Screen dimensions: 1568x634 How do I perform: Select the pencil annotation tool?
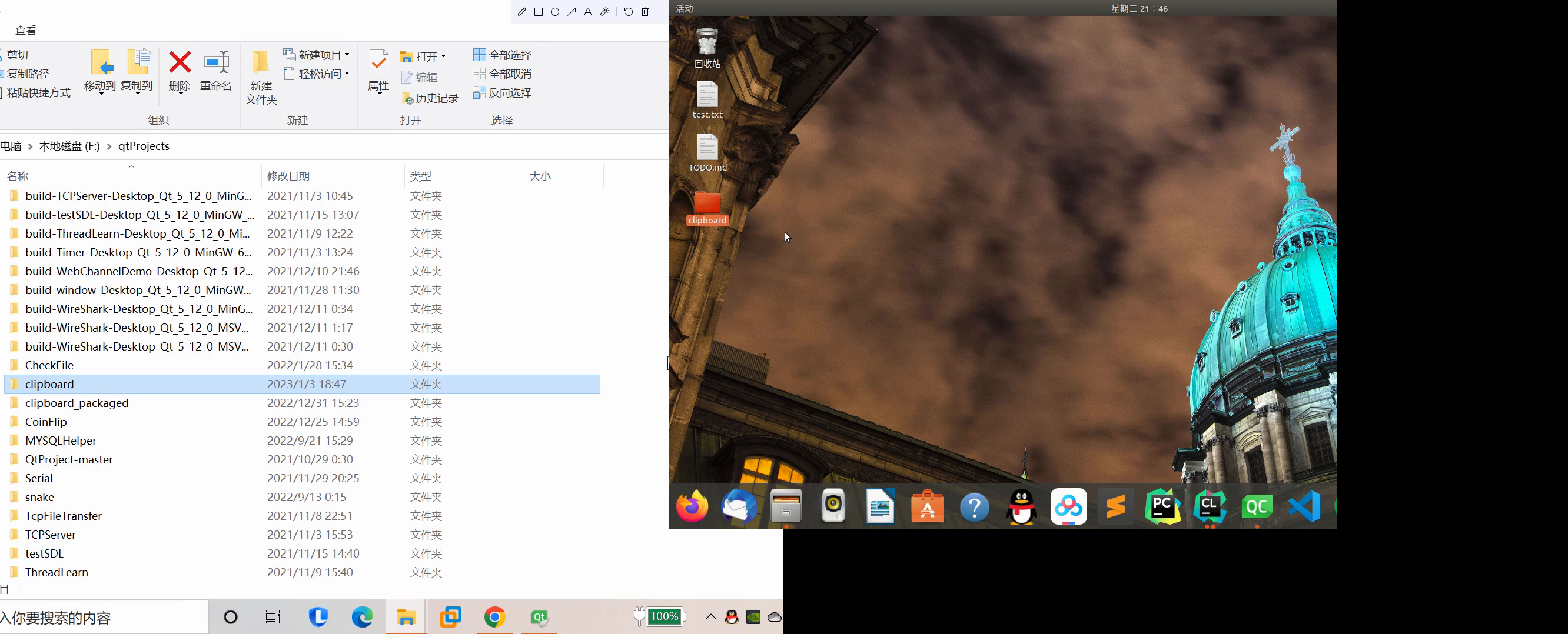521,12
